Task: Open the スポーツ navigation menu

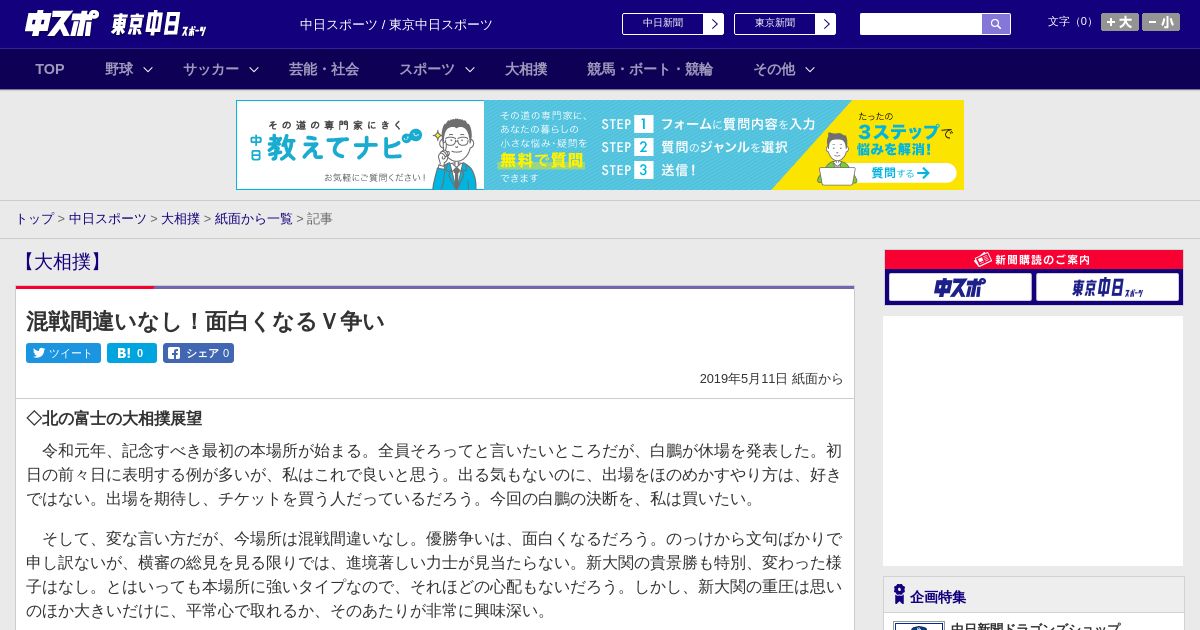Action: (x=427, y=69)
